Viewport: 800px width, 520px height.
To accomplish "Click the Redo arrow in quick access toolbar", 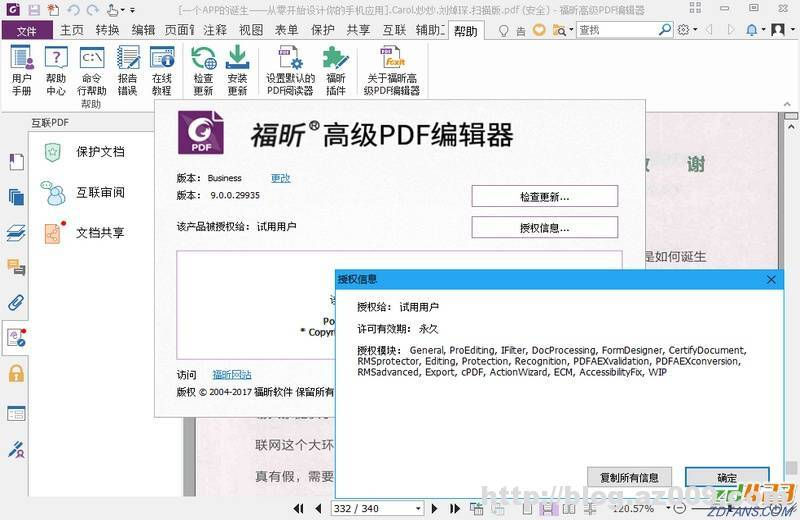I will (92, 10).
